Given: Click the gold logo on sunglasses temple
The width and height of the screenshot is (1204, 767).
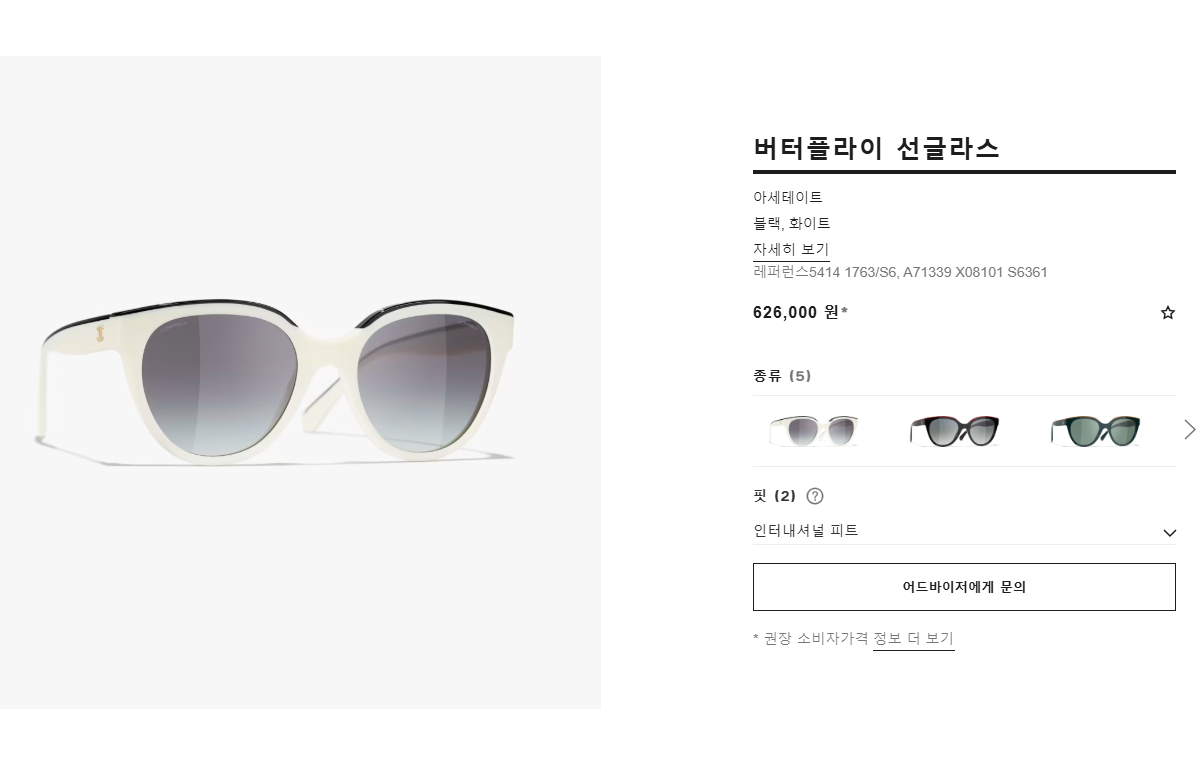Looking at the screenshot, I should [99, 334].
